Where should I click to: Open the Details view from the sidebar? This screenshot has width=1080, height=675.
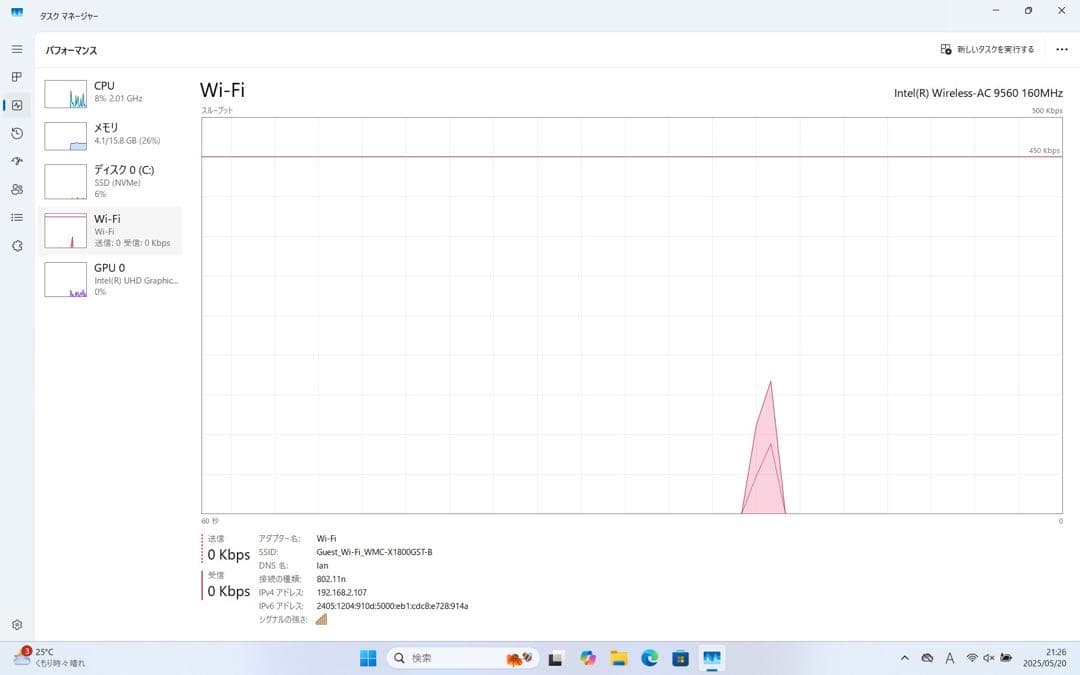click(x=16, y=217)
